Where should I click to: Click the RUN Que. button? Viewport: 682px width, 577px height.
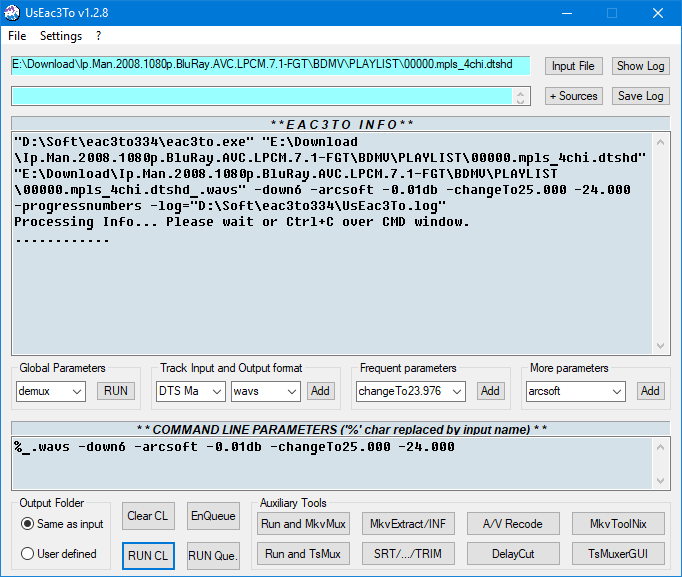click(x=213, y=556)
